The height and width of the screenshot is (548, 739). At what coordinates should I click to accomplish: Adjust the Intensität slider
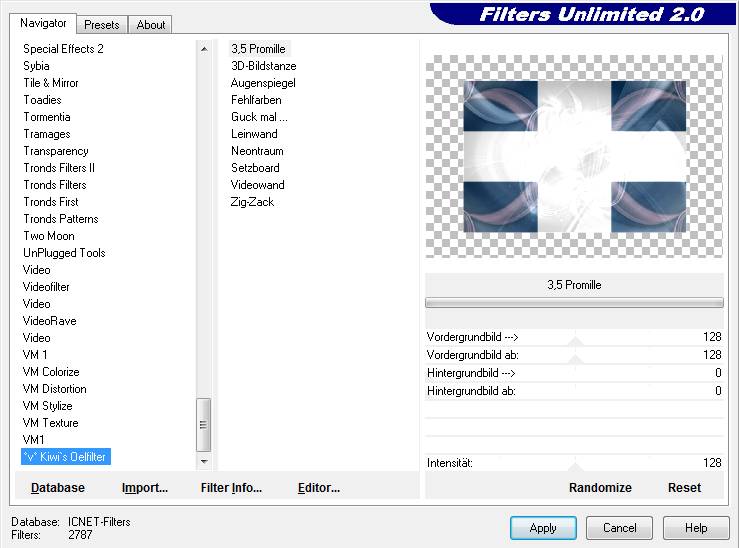575,463
